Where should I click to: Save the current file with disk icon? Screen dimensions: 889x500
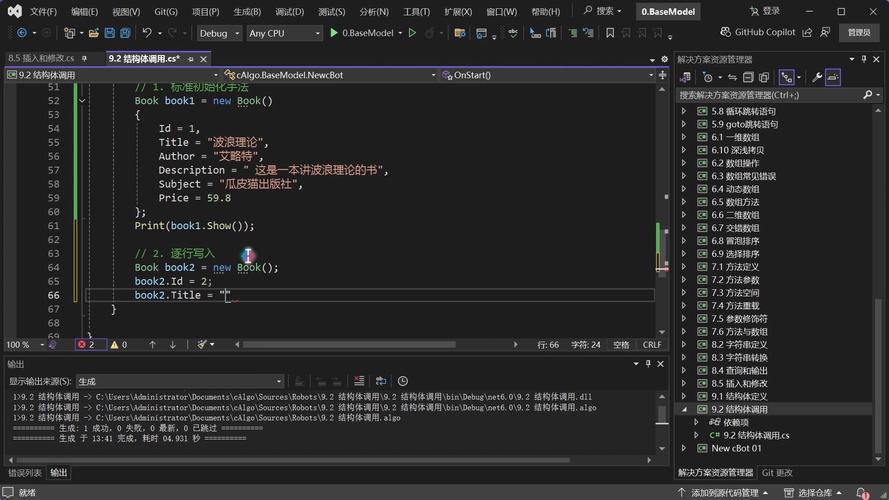point(109,33)
